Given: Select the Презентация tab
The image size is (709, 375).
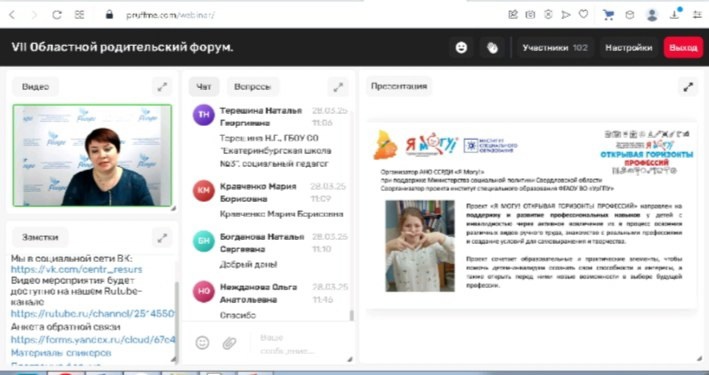Looking at the screenshot, I should 398,86.
